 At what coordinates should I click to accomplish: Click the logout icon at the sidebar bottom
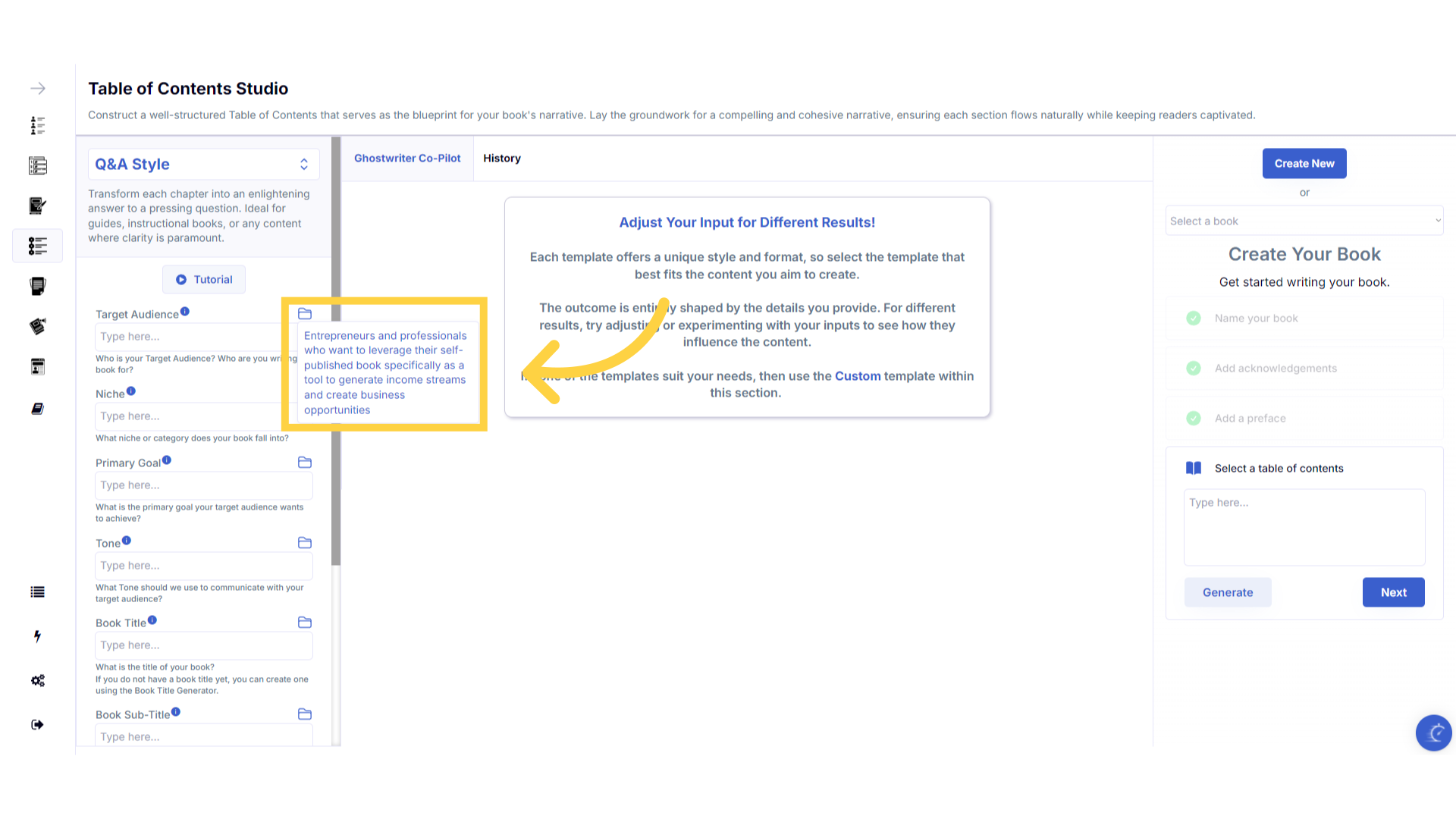pos(38,725)
